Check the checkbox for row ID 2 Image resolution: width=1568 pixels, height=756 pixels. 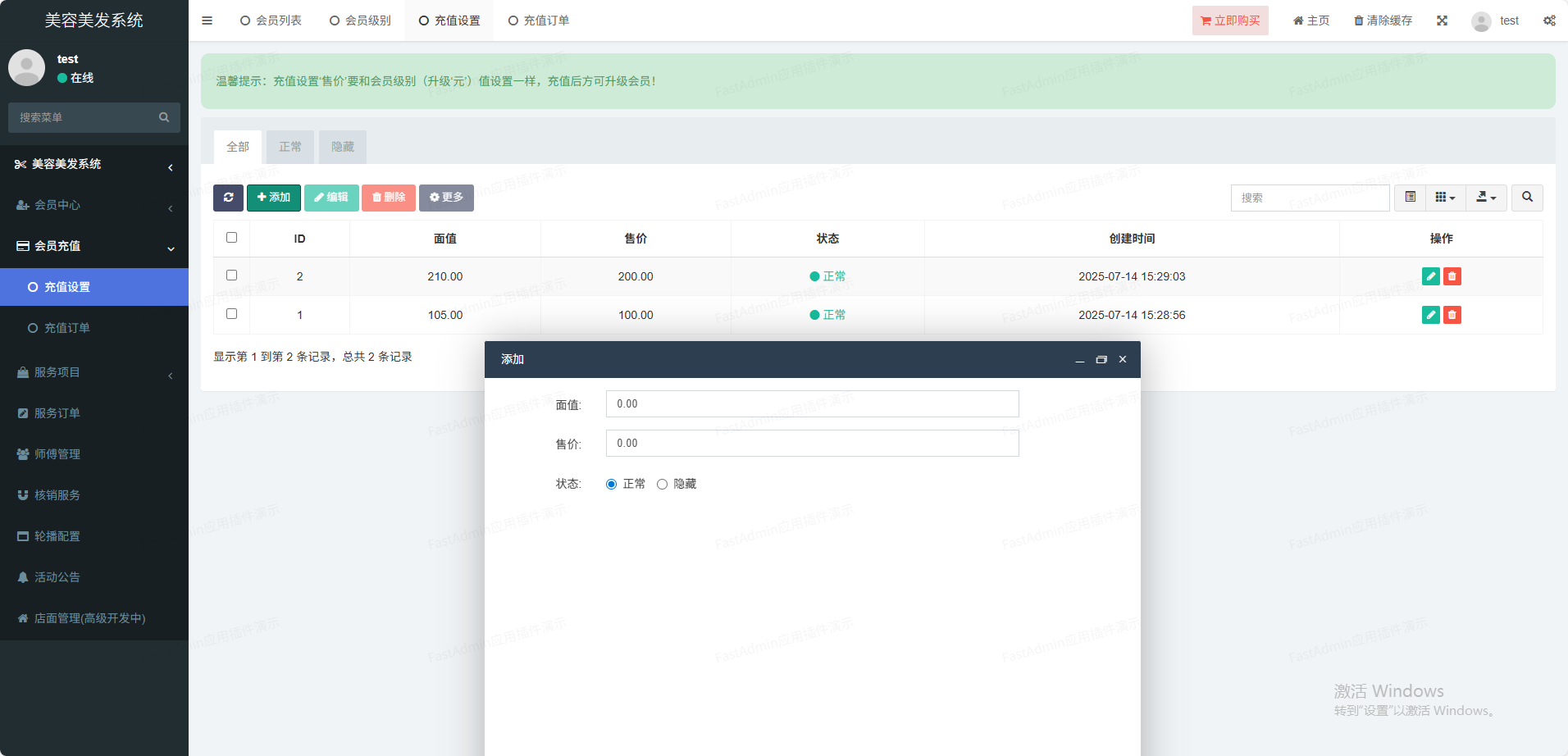pos(231,276)
